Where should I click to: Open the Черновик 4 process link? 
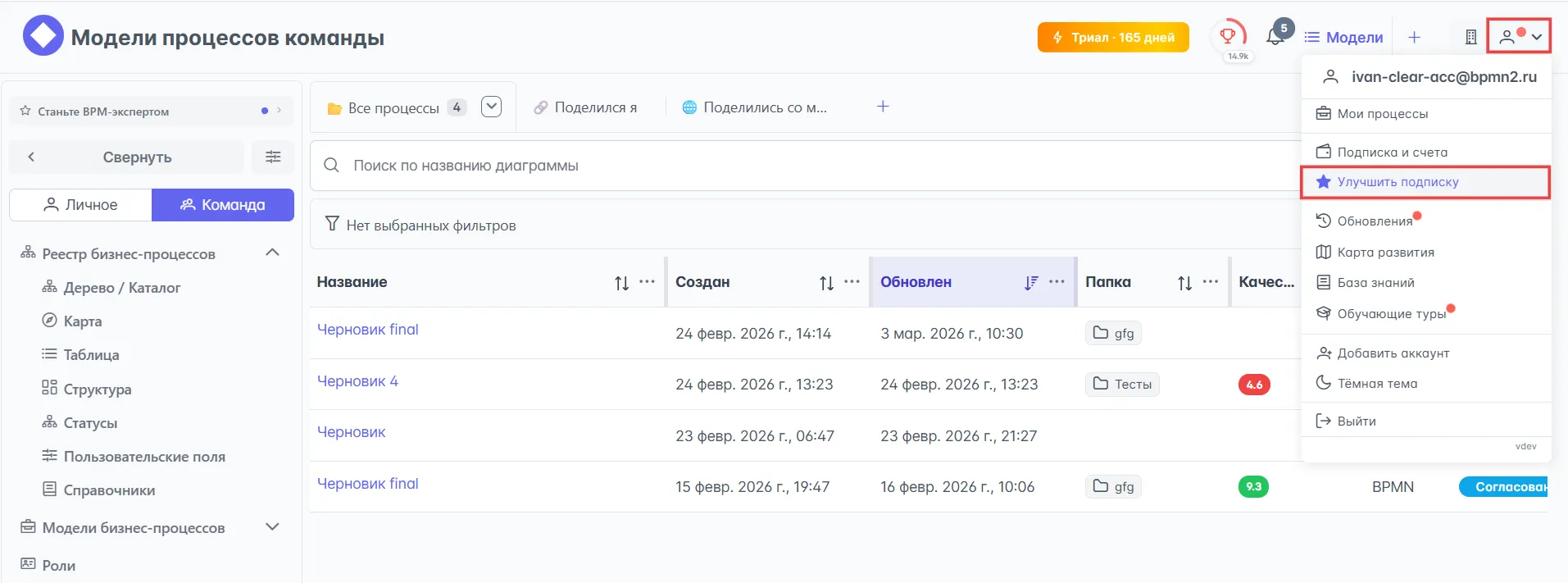coord(357,381)
